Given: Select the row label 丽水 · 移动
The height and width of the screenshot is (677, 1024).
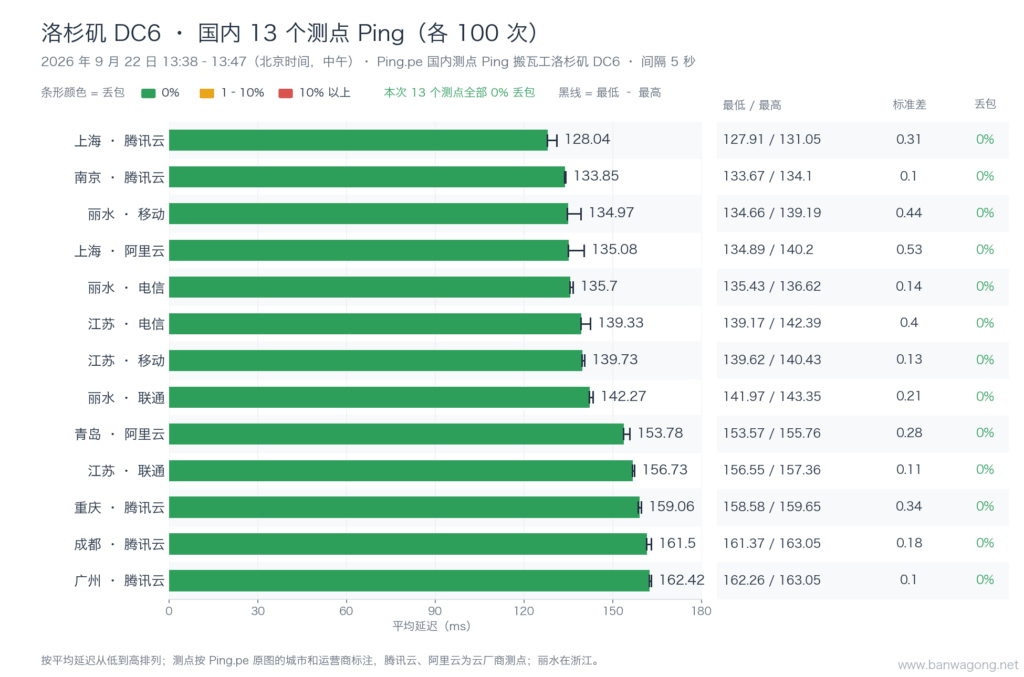Looking at the screenshot, I should pos(126,214).
